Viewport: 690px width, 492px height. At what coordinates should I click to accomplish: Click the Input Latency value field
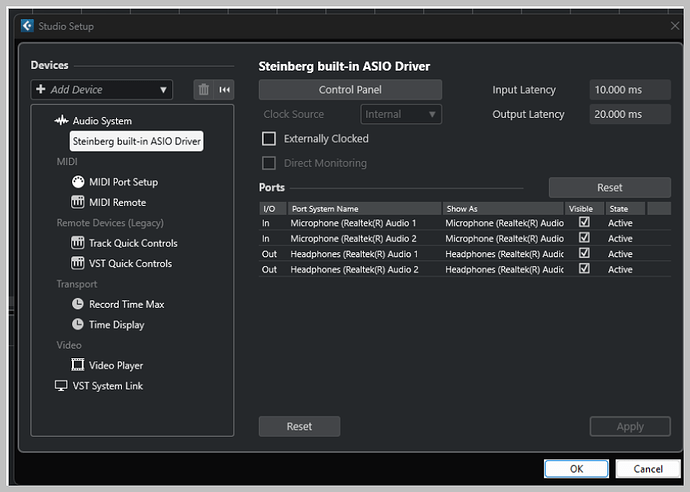coord(630,90)
